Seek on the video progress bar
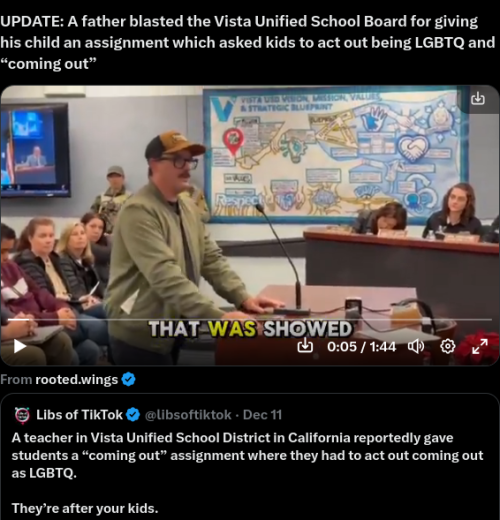500x520 pixels. 250,319
